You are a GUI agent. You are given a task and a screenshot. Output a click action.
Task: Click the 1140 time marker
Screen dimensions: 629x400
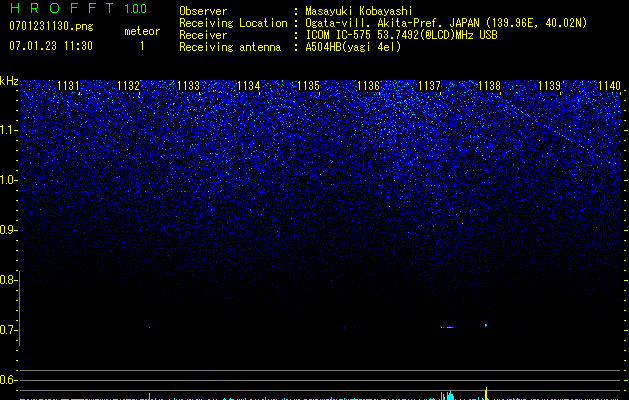coord(609,86)
